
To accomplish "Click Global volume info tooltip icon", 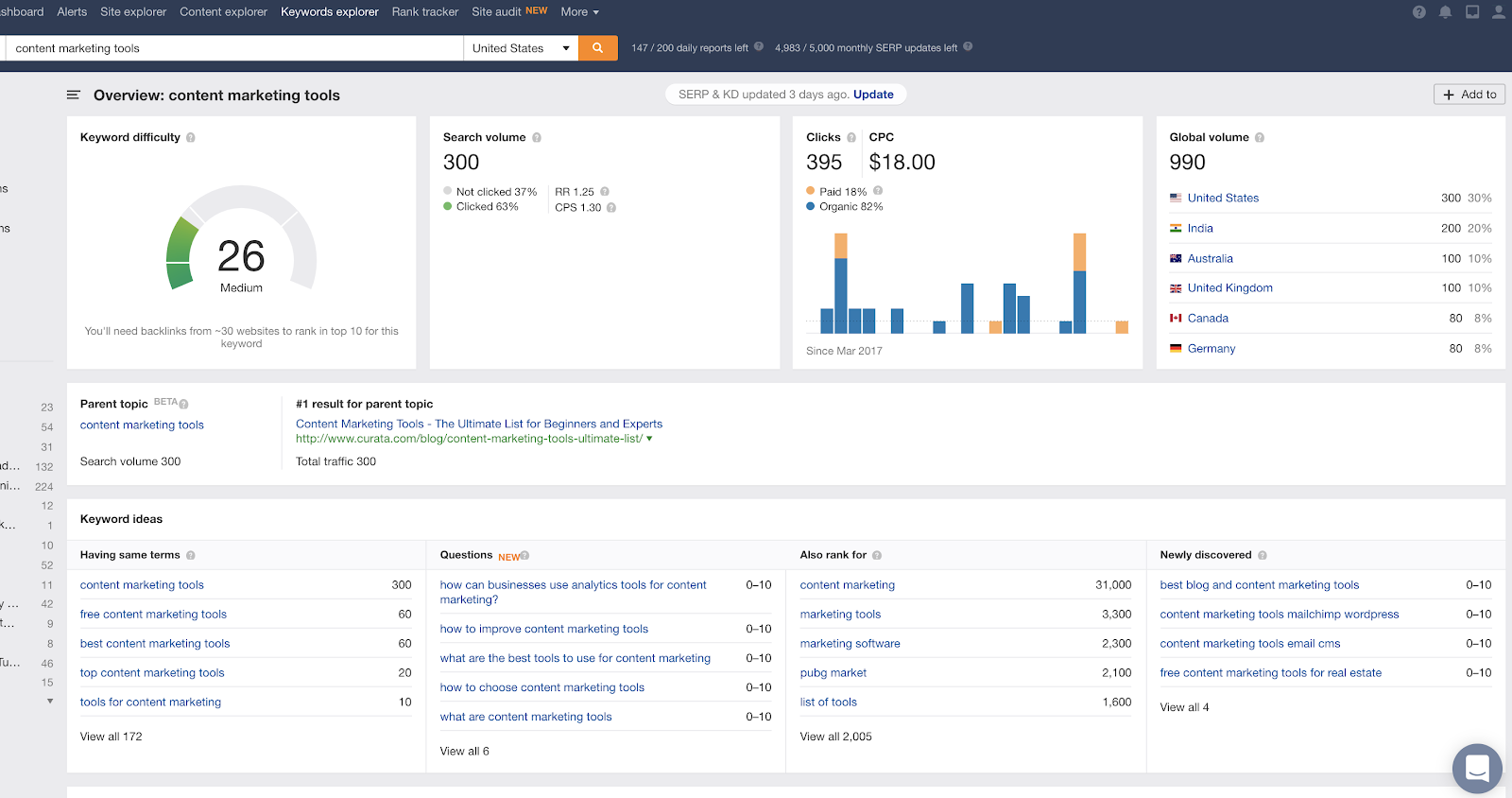I will point(1260,138).
